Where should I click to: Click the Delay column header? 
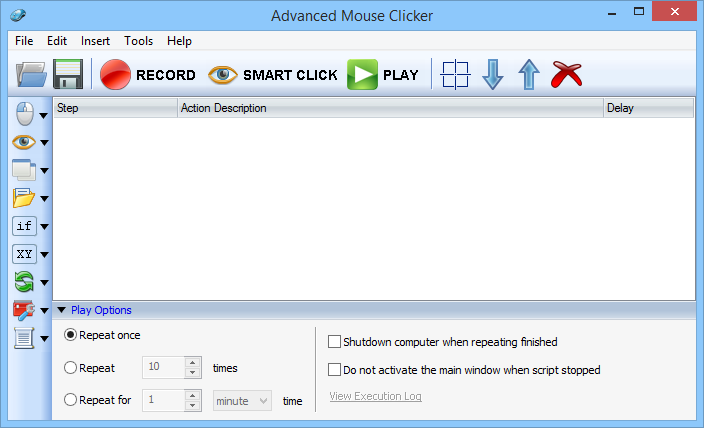coord(648,108)
